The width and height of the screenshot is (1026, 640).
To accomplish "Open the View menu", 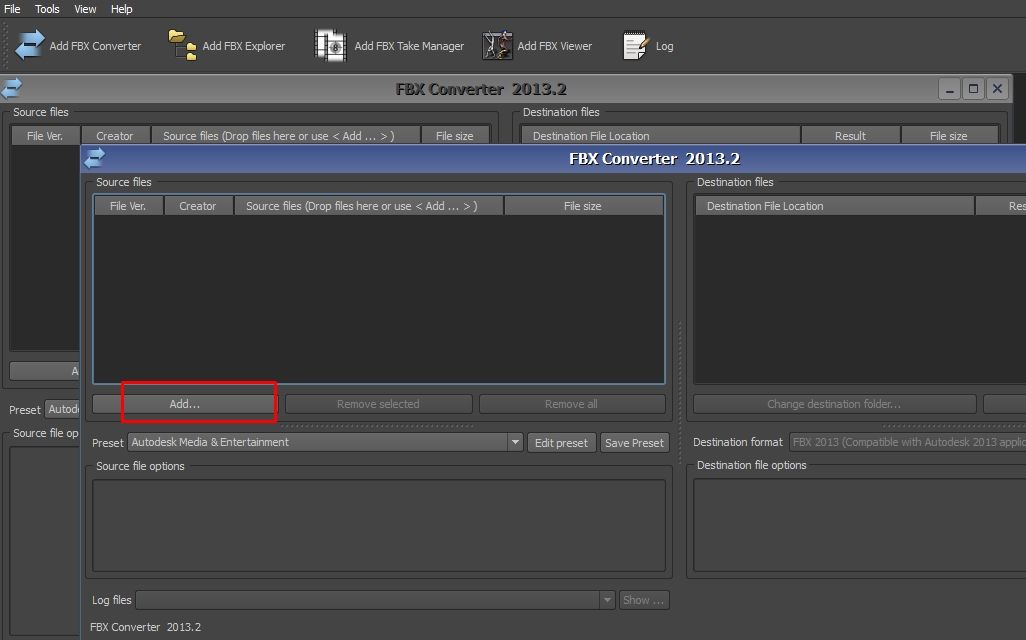I will click(85, 9).
